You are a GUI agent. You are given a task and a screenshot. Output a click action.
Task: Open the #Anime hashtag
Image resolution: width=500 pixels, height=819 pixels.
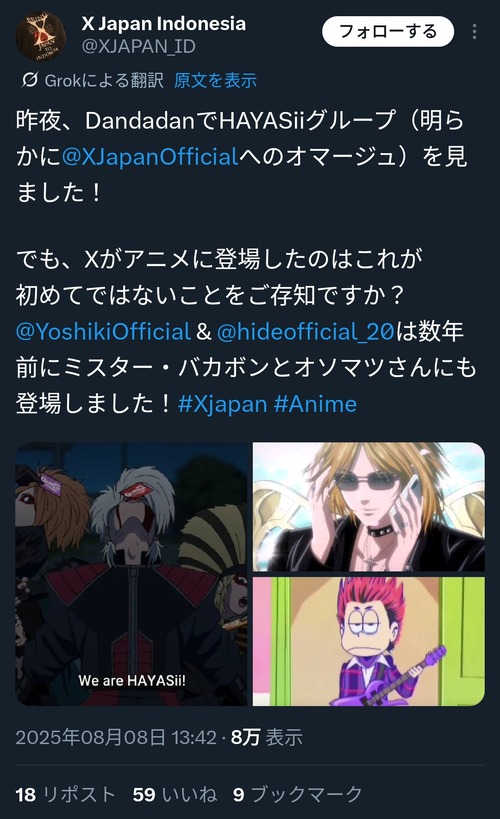click(315, 404)
